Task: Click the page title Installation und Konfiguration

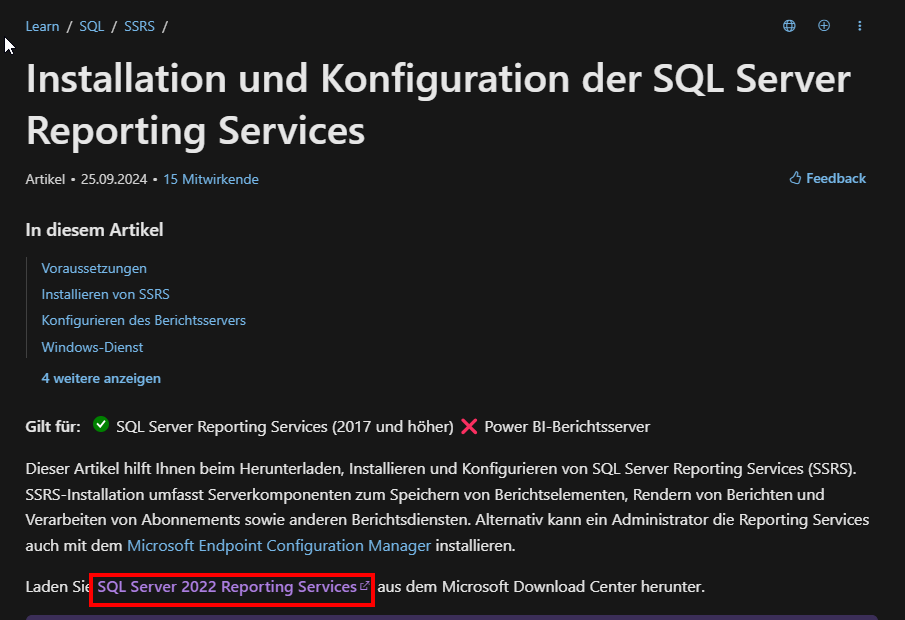Action: tap(438, 104)
